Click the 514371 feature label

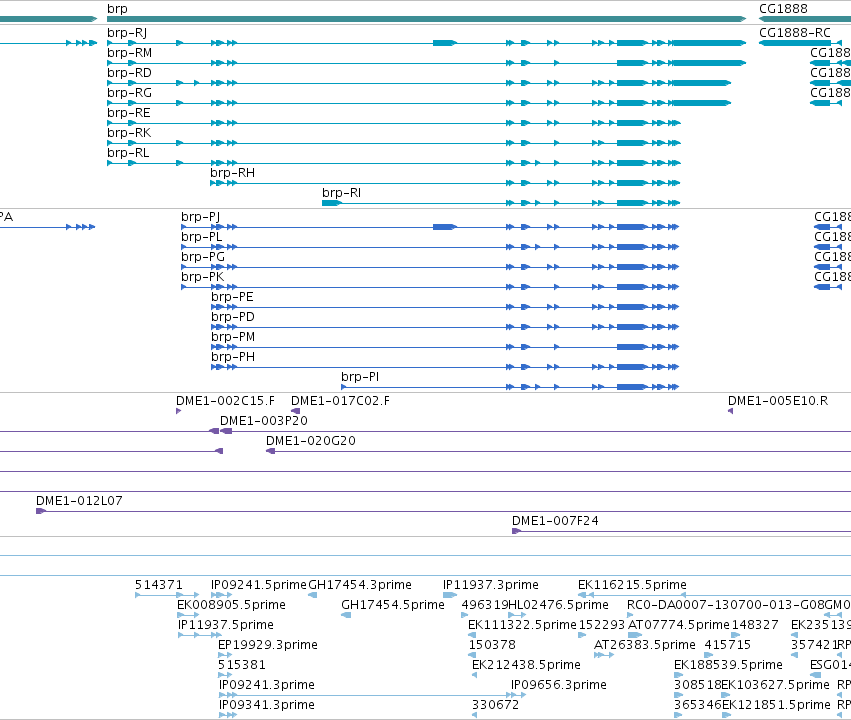pyautogui.click(x=158, y=585)
